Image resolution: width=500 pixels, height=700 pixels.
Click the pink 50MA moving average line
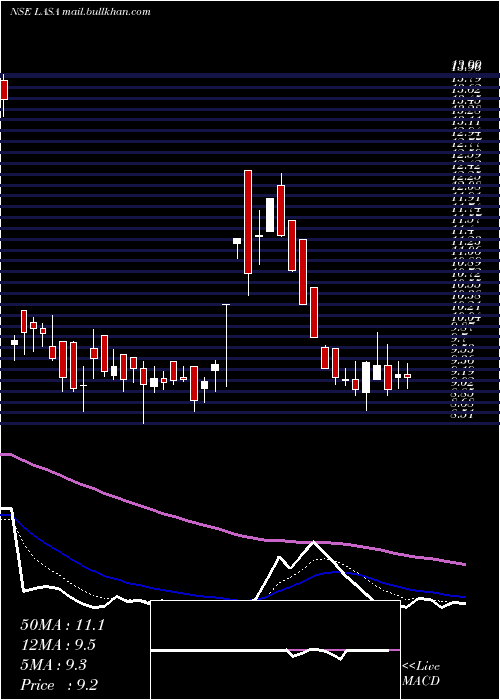point(232,533)
